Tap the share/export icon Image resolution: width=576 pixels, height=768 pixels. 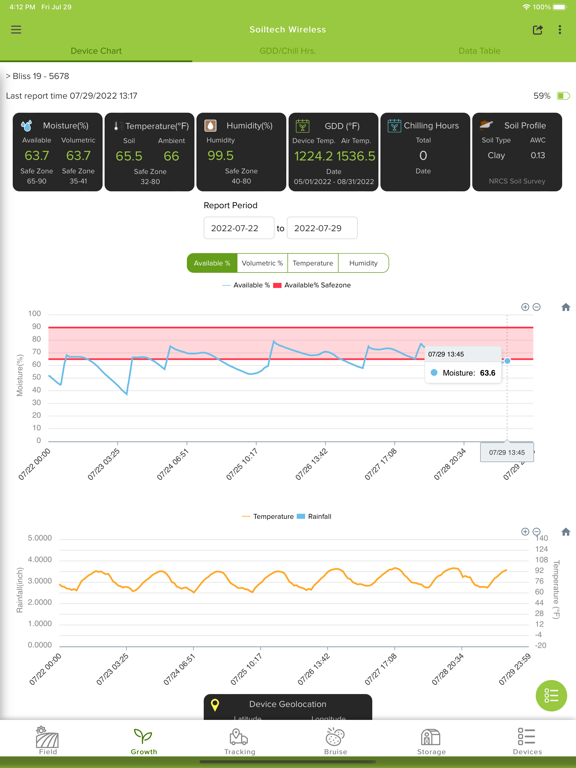pyautogui.click(x=537, y=30)
